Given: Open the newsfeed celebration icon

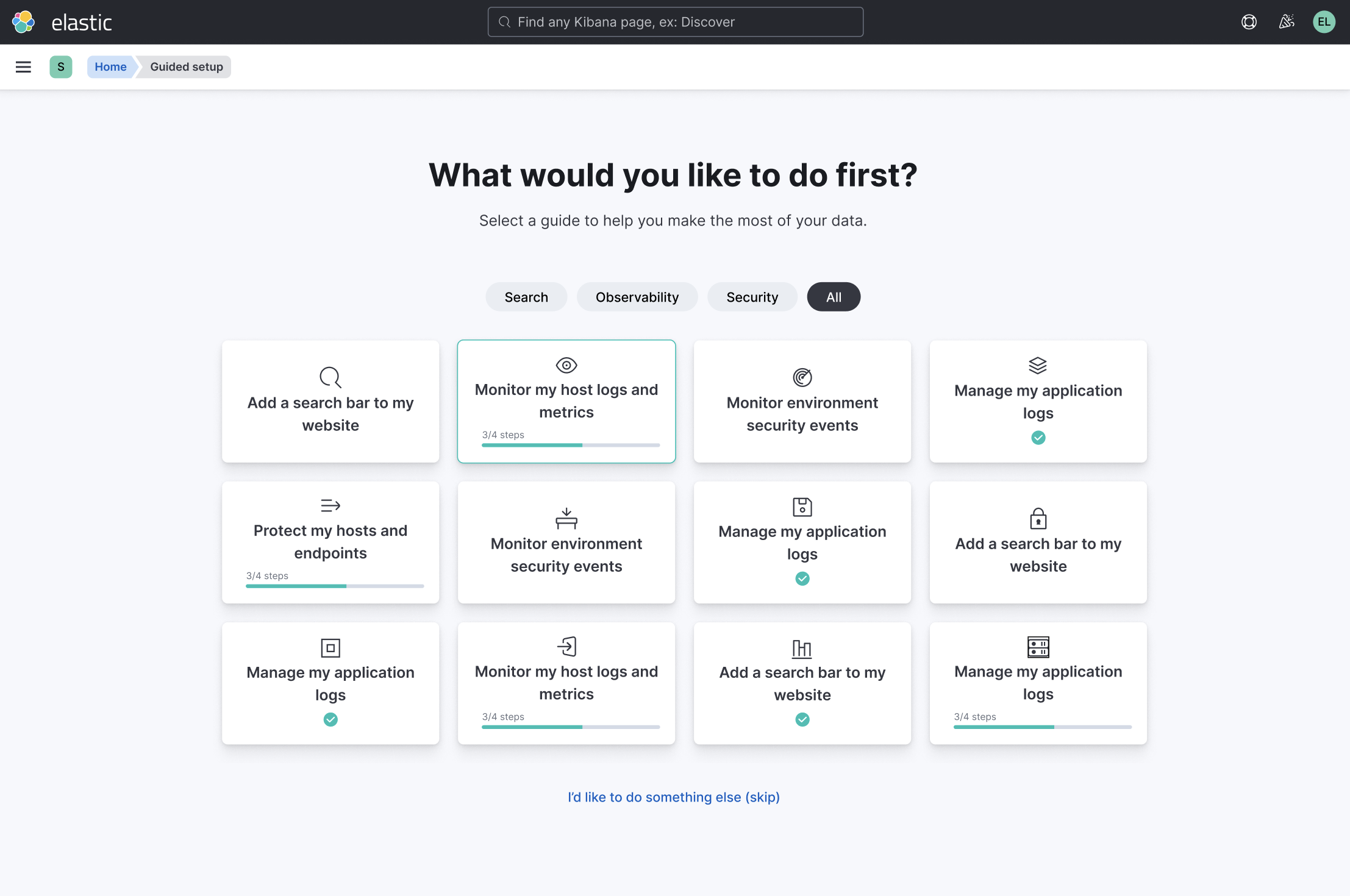Looking at the screenshot, I should coord(1287,22).
